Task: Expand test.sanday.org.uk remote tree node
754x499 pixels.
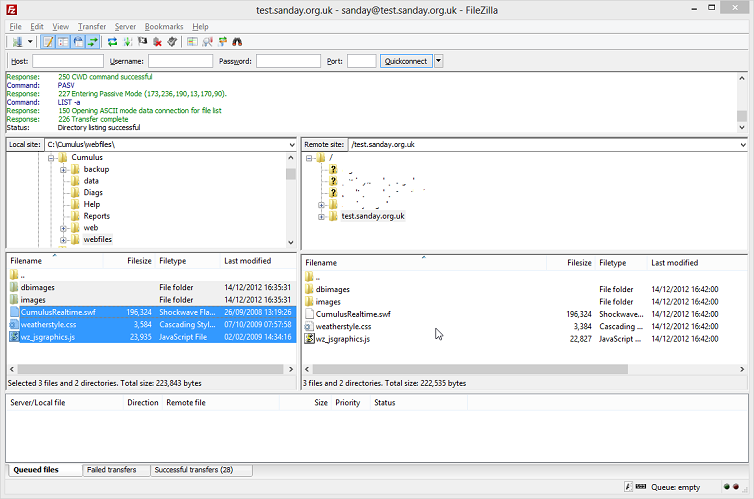Action: point(322,216)
